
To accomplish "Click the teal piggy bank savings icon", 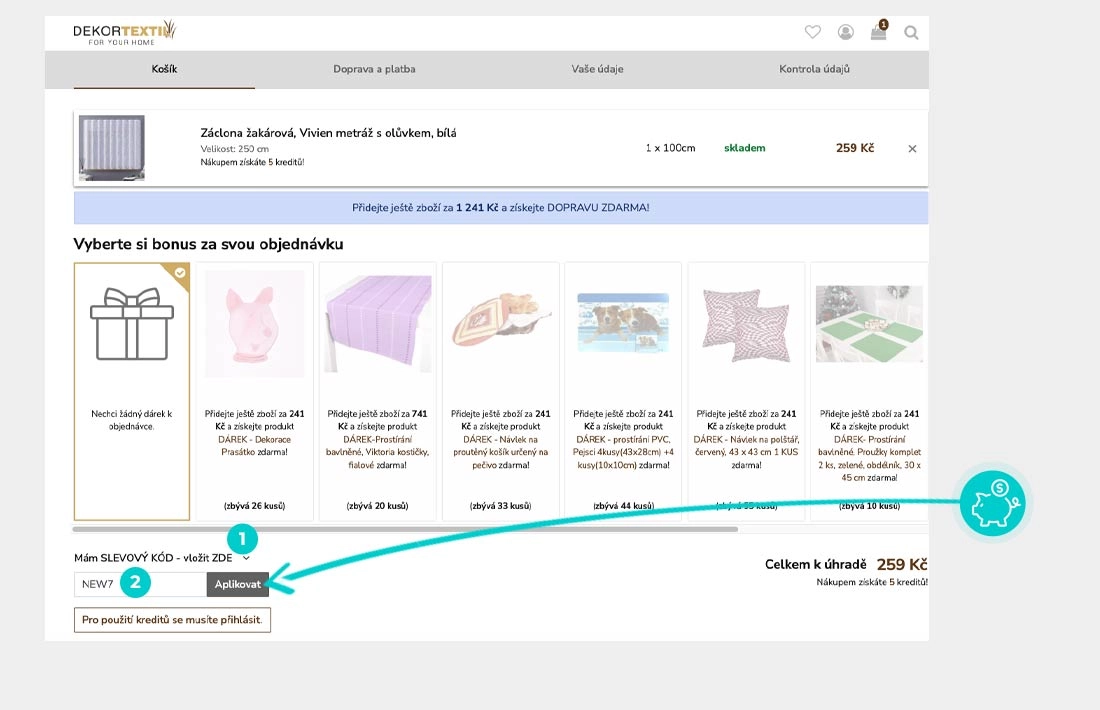I will [x=992, y=504].
